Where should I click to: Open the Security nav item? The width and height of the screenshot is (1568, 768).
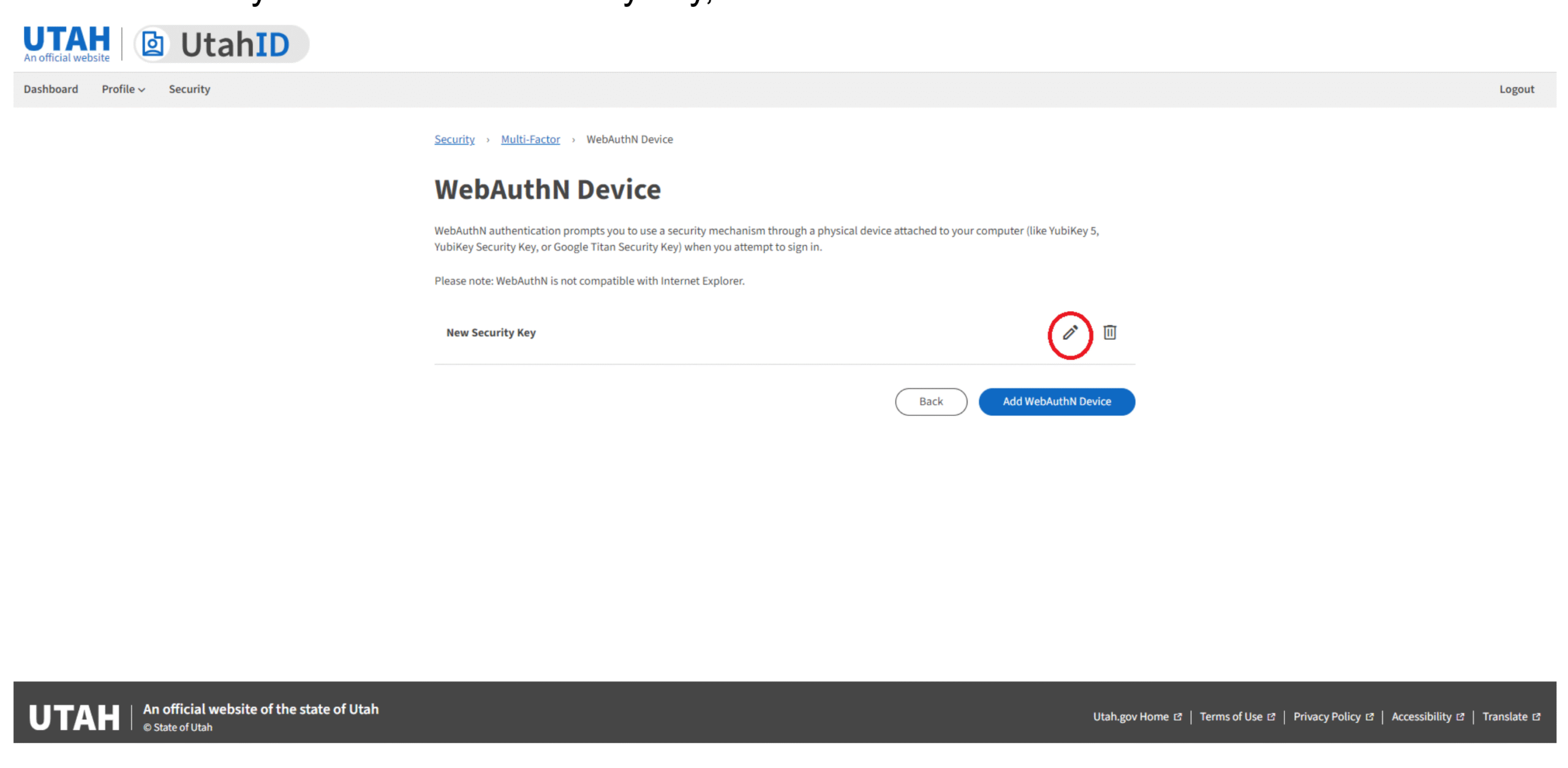pos(189,89)
